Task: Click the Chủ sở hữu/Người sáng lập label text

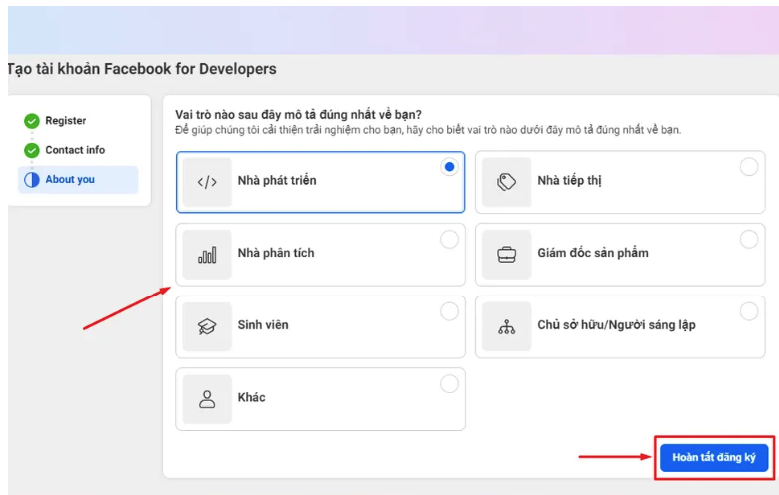Action: (616, 325)
